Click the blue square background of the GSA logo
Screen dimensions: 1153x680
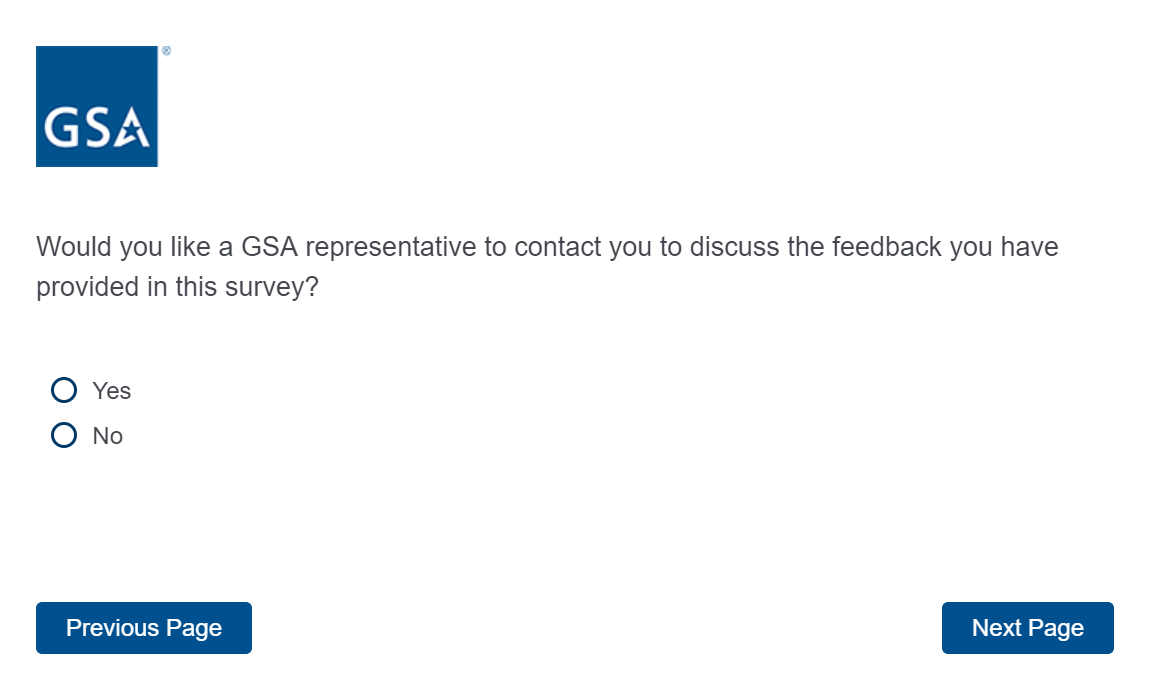click(97, 72)
